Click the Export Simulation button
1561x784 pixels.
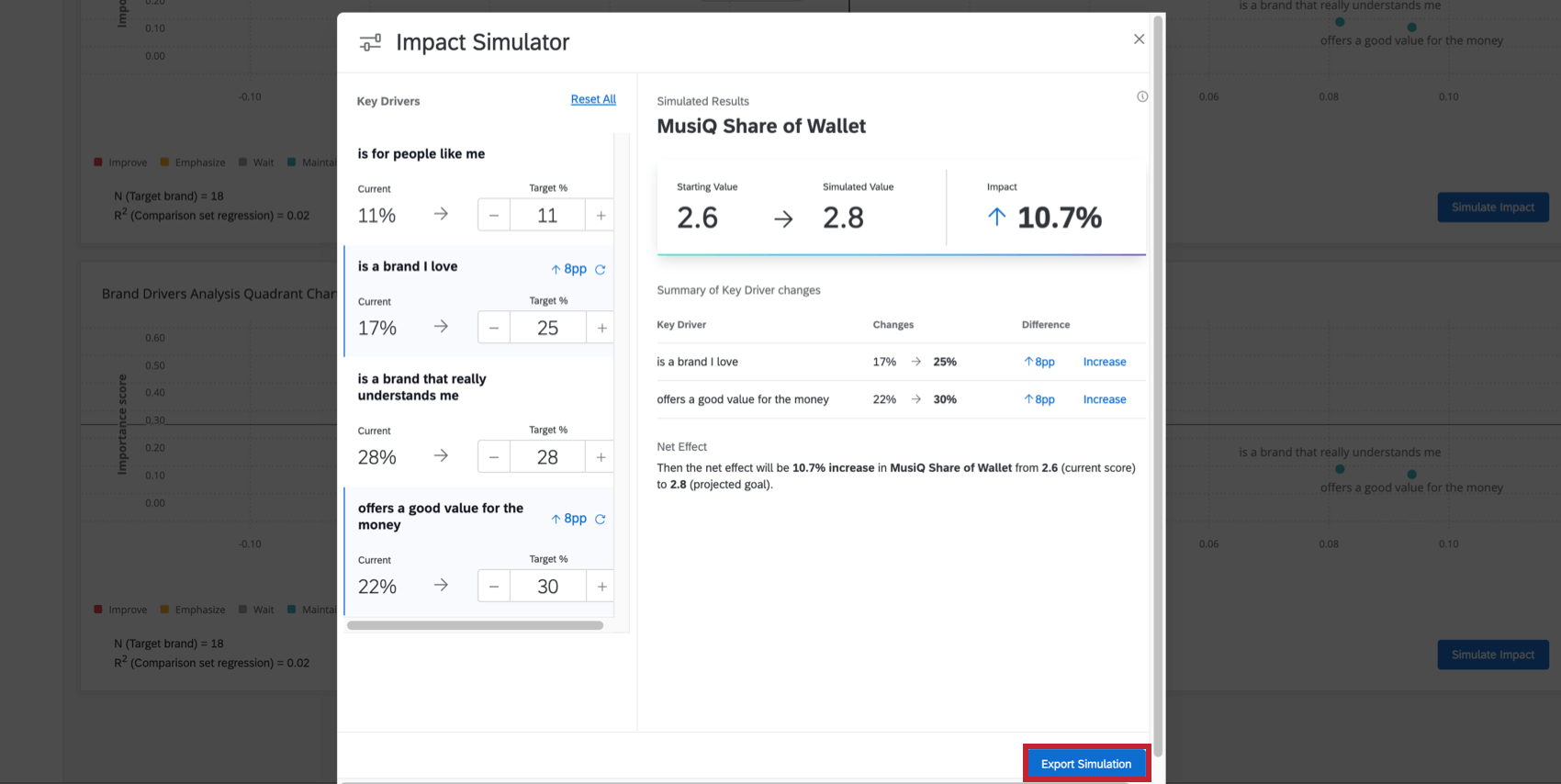click(x=1085, y=764)
